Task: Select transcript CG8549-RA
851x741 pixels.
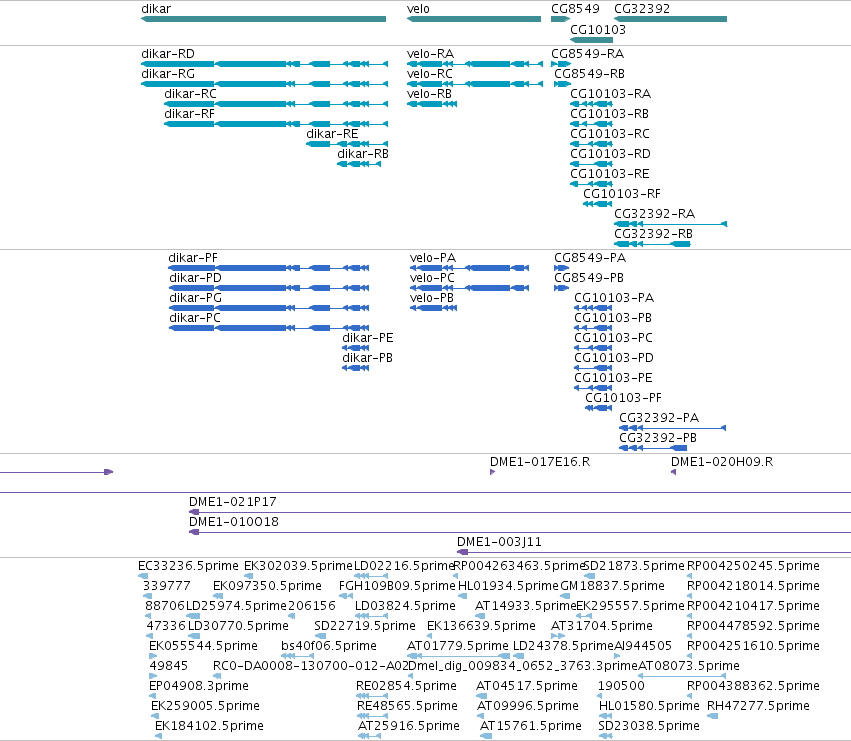Action: [561, 64]
